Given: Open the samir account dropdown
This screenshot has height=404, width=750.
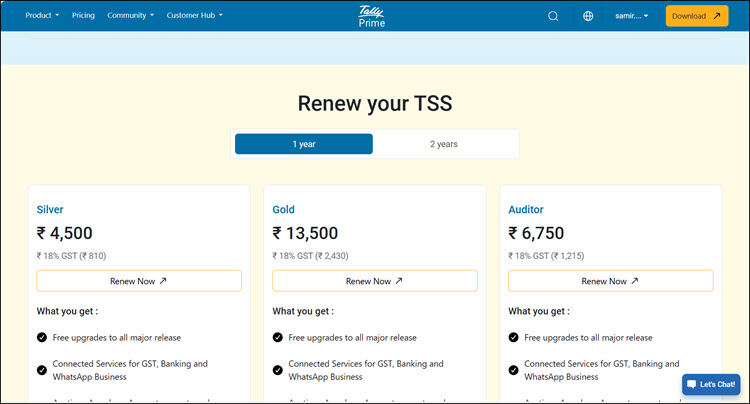Looking at the screenshot, I should (631, 16).
